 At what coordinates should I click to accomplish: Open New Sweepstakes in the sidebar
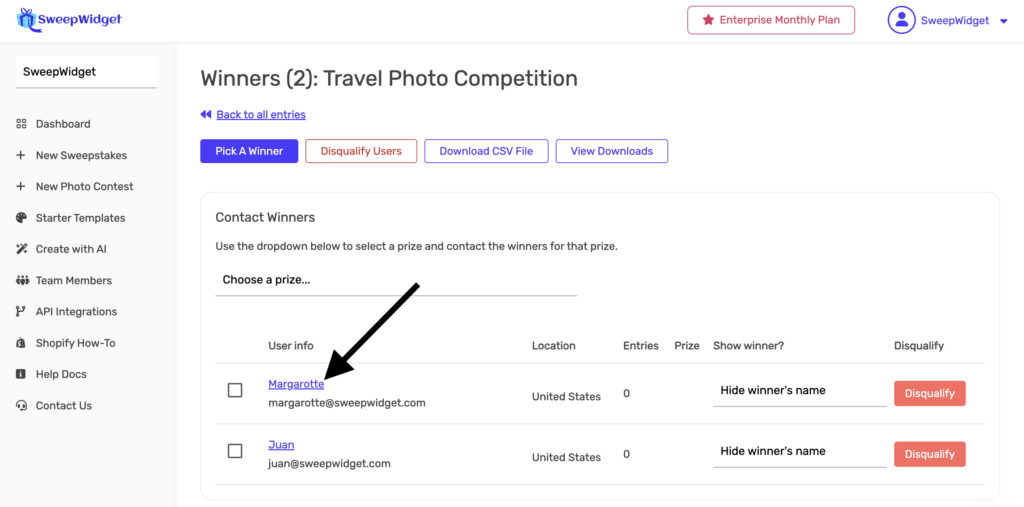81,156
